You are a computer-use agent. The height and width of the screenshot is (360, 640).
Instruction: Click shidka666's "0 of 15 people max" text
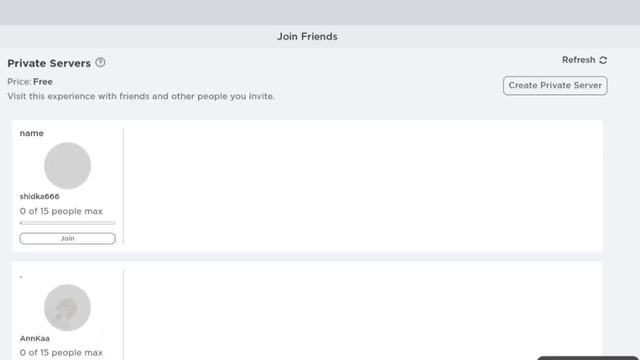click(61, 211)
